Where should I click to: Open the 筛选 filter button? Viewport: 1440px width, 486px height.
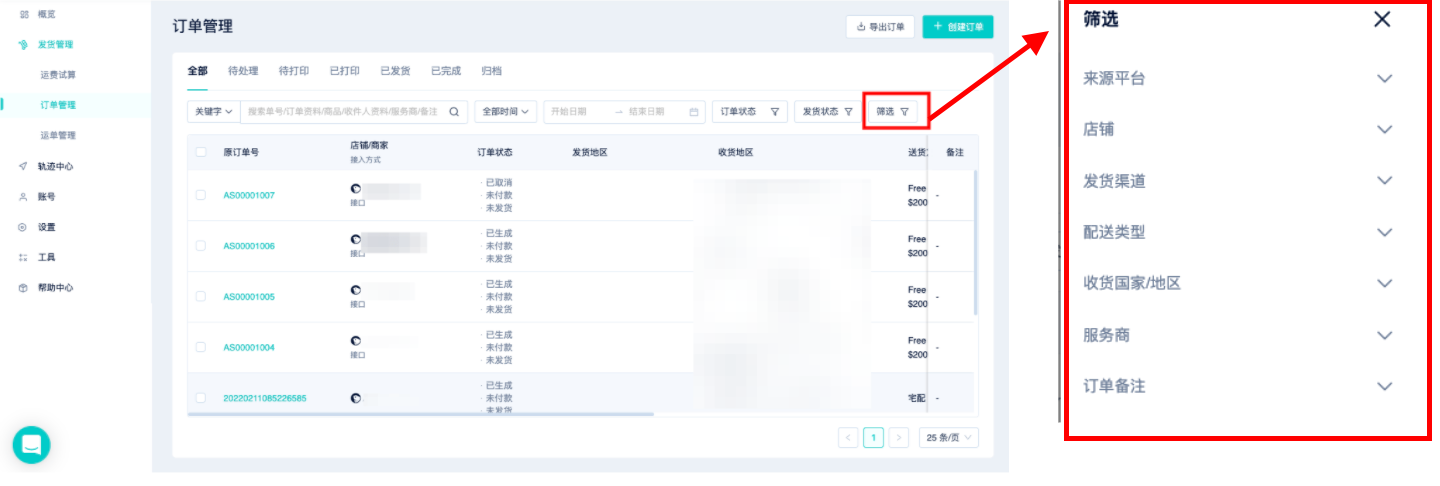tap(893, 112)
